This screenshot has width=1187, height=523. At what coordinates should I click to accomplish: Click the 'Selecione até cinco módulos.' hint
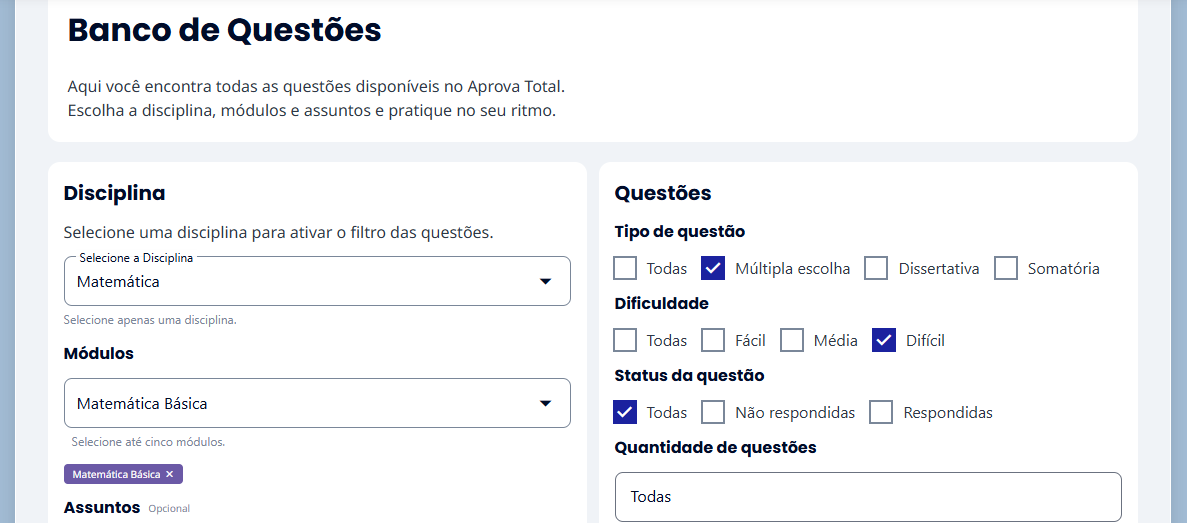coord(148,442)
